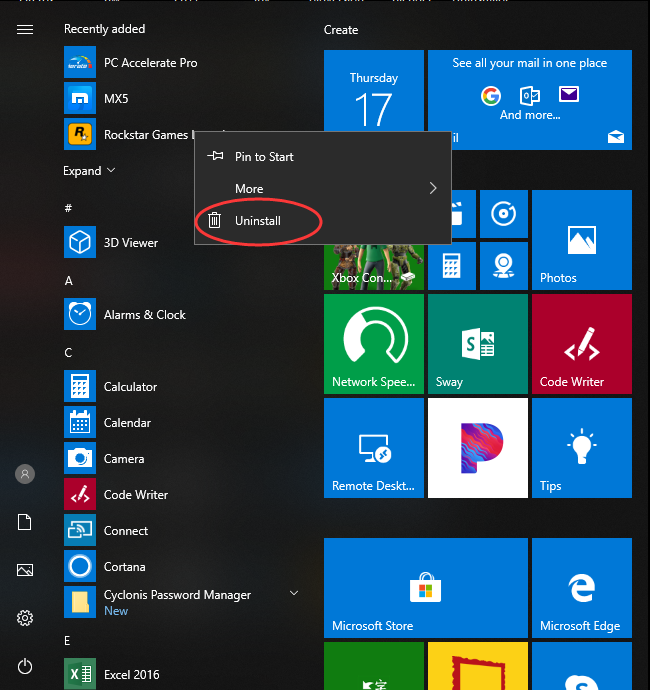Open Excel 2016 icon
650x690 pixels.
pos(80,674)
